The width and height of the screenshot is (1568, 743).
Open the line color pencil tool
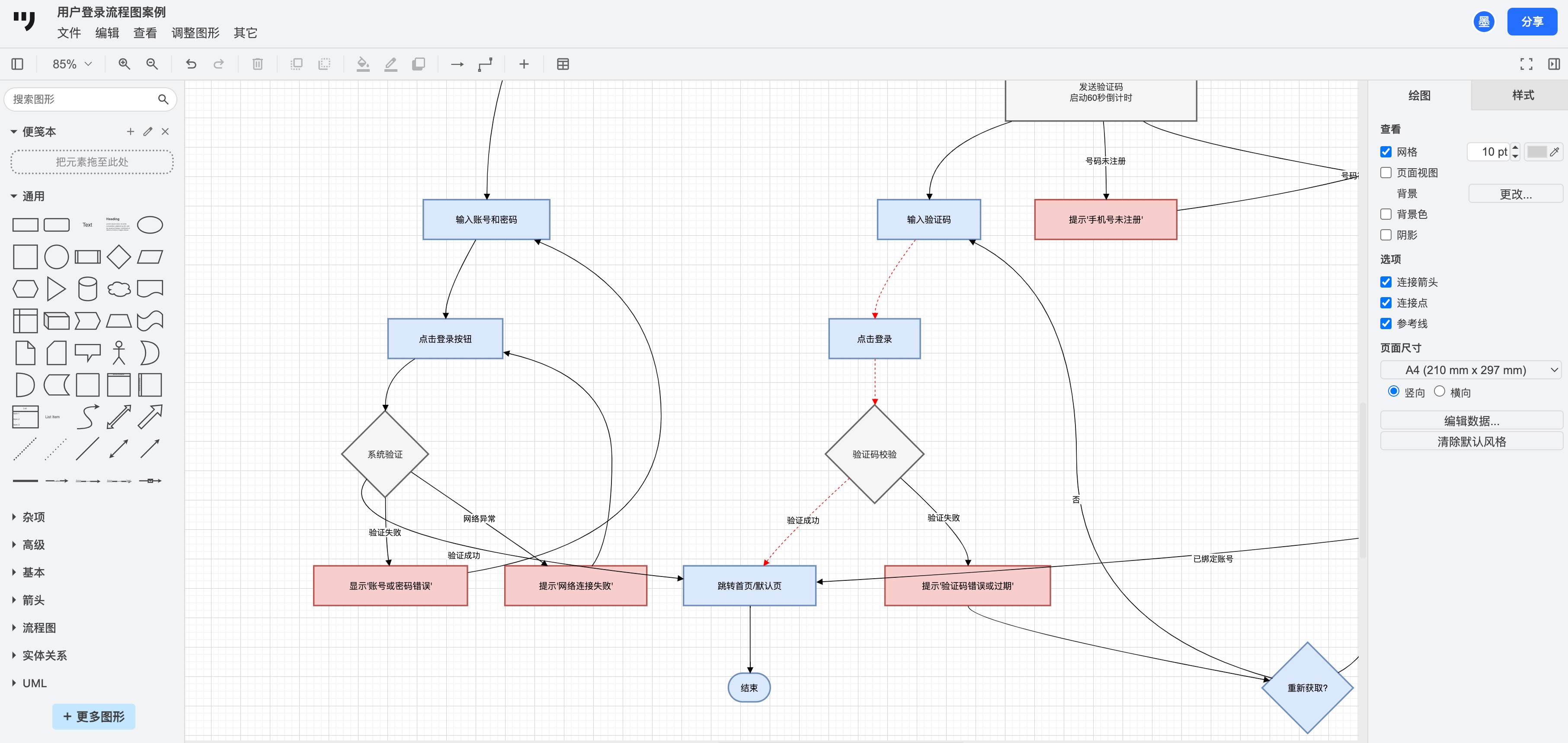click(x=391, y=64)
